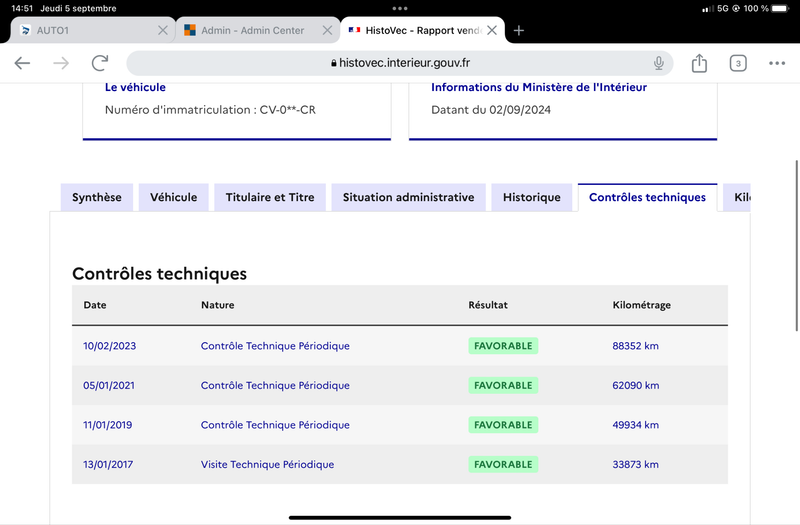Click Informations du Ministère de l'Intérieur heading

[x=539, y=87]
